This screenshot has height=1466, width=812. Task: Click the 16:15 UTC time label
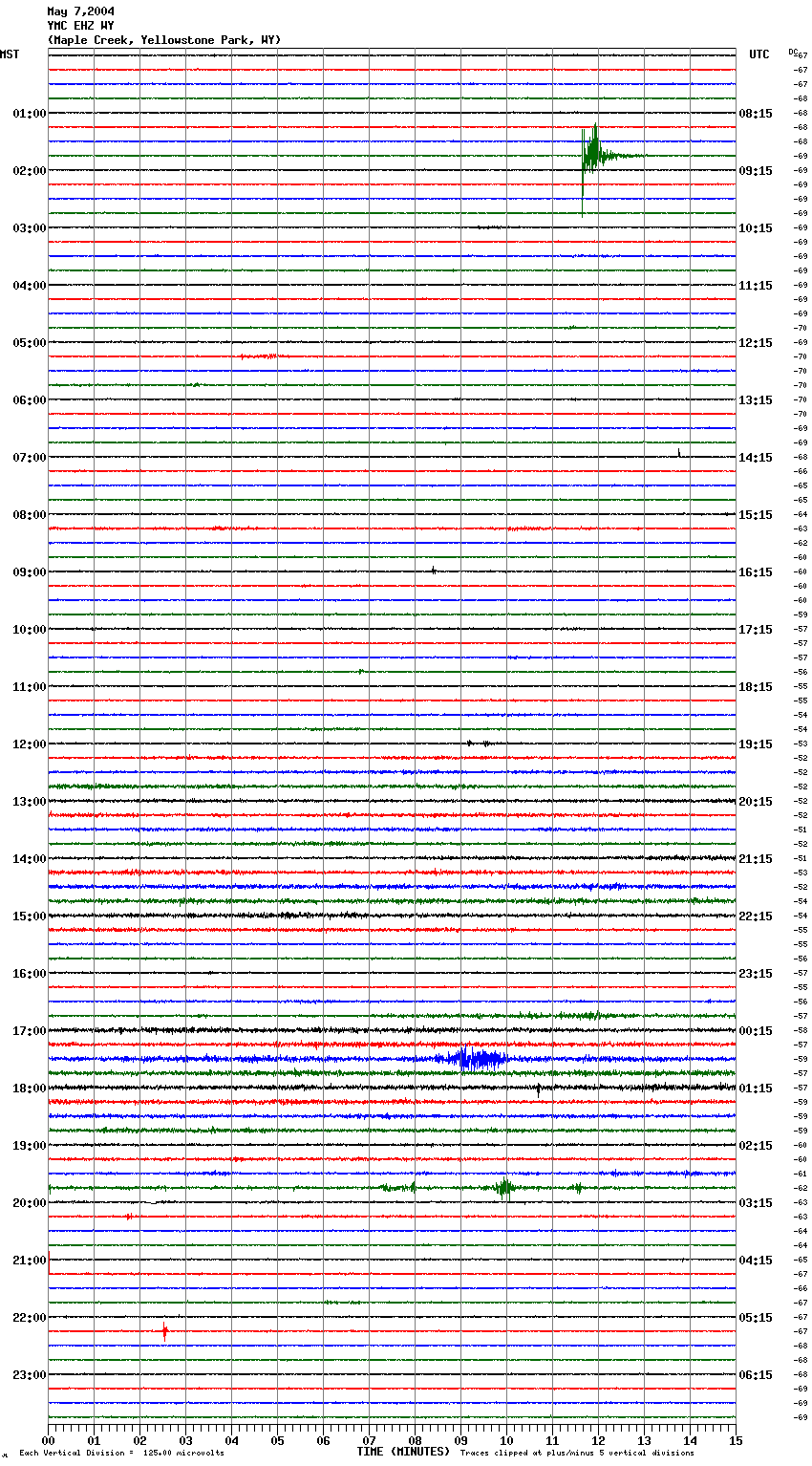[756, 572]
